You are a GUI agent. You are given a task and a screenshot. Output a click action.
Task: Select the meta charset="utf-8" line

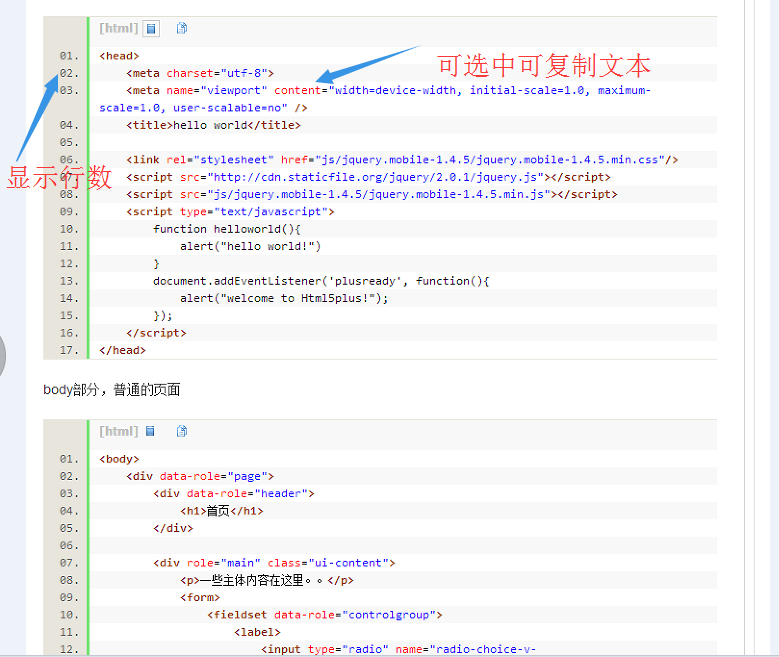tap(200, 73)
